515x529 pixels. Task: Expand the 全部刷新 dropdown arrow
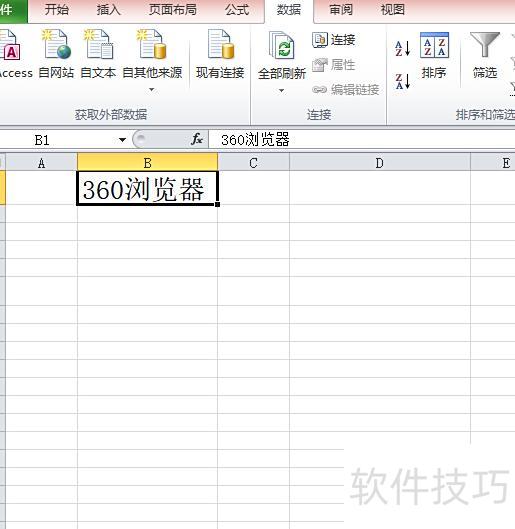click(x=281, y=90)
